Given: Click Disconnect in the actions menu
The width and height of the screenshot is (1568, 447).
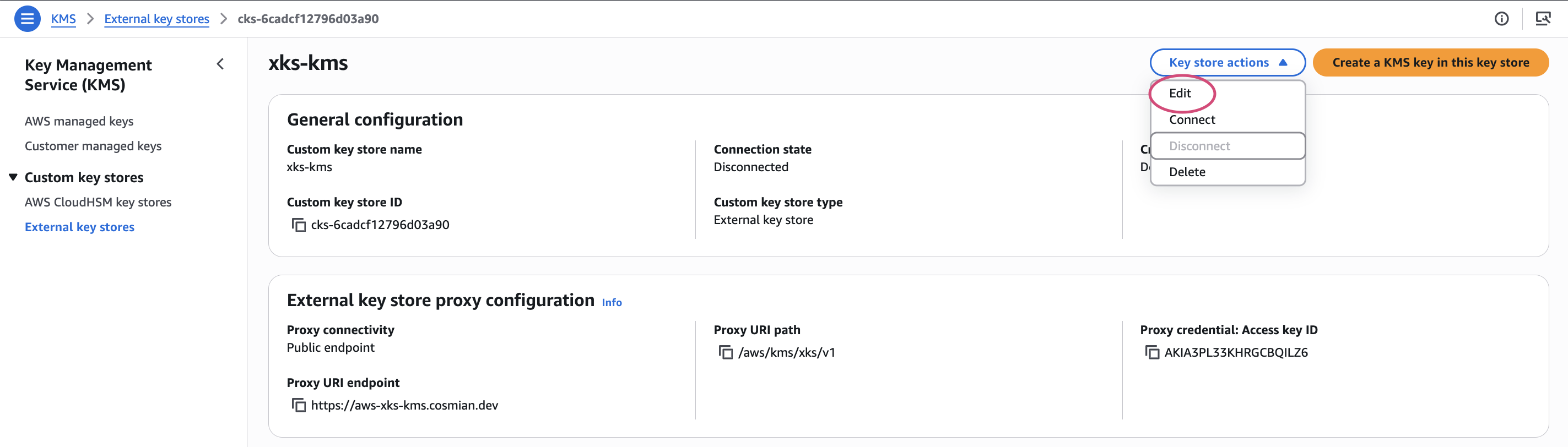Looking at the screenshot, I should [x=1227, y=146].
